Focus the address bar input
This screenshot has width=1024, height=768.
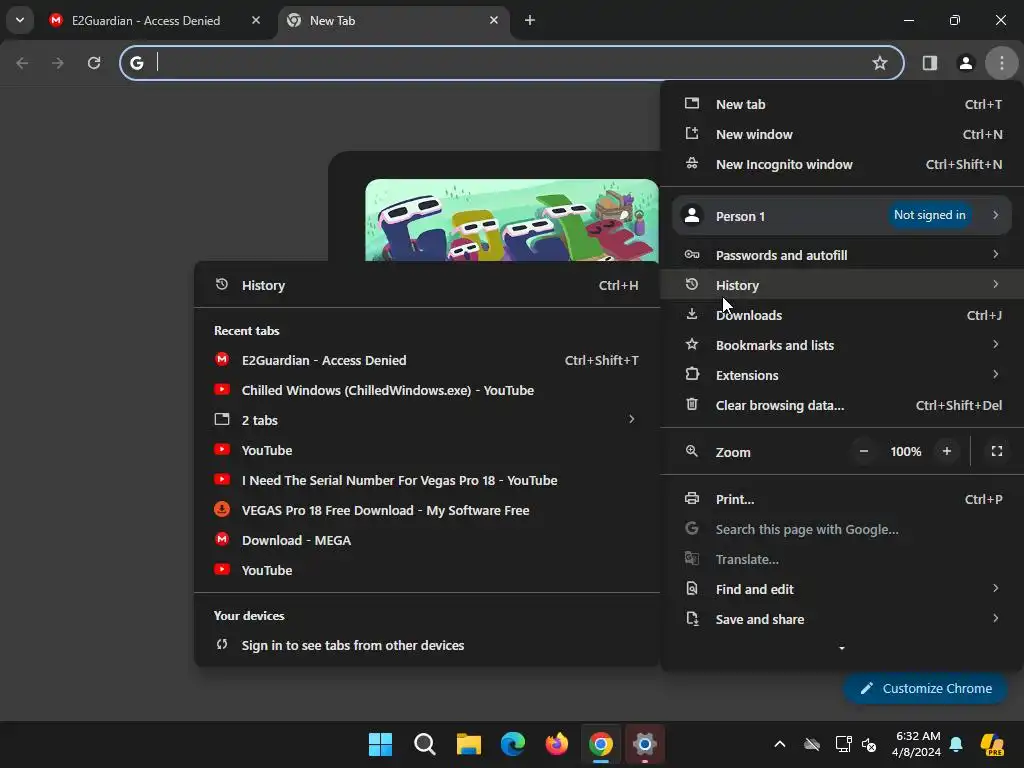(512, 63)
